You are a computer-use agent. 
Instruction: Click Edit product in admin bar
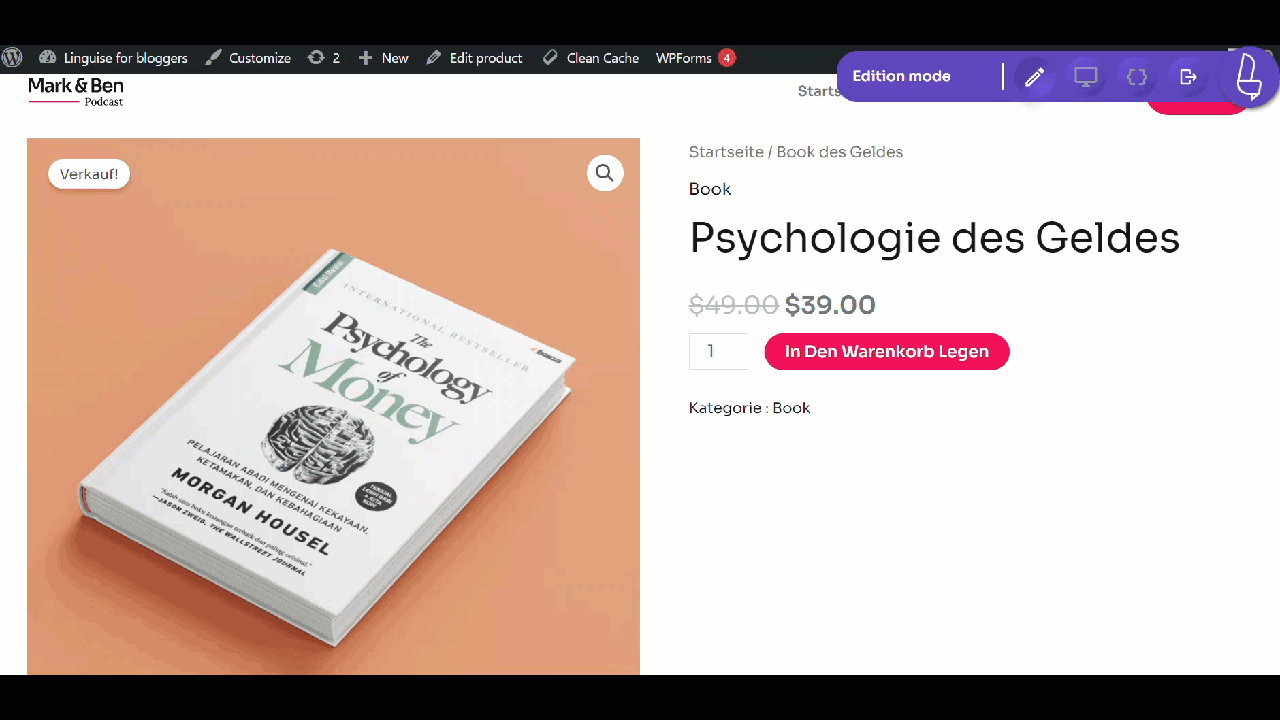click(x=474, y=58)
